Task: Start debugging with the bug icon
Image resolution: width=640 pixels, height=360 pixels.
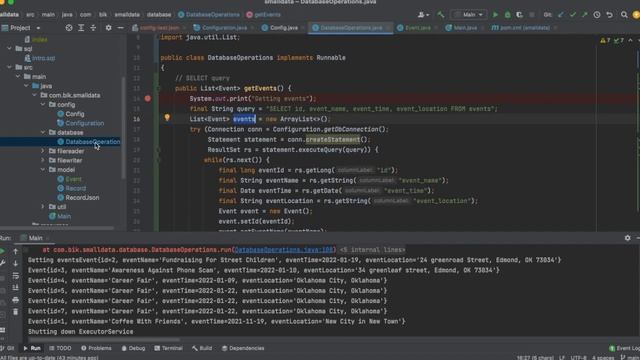Action: pos(507,15)
